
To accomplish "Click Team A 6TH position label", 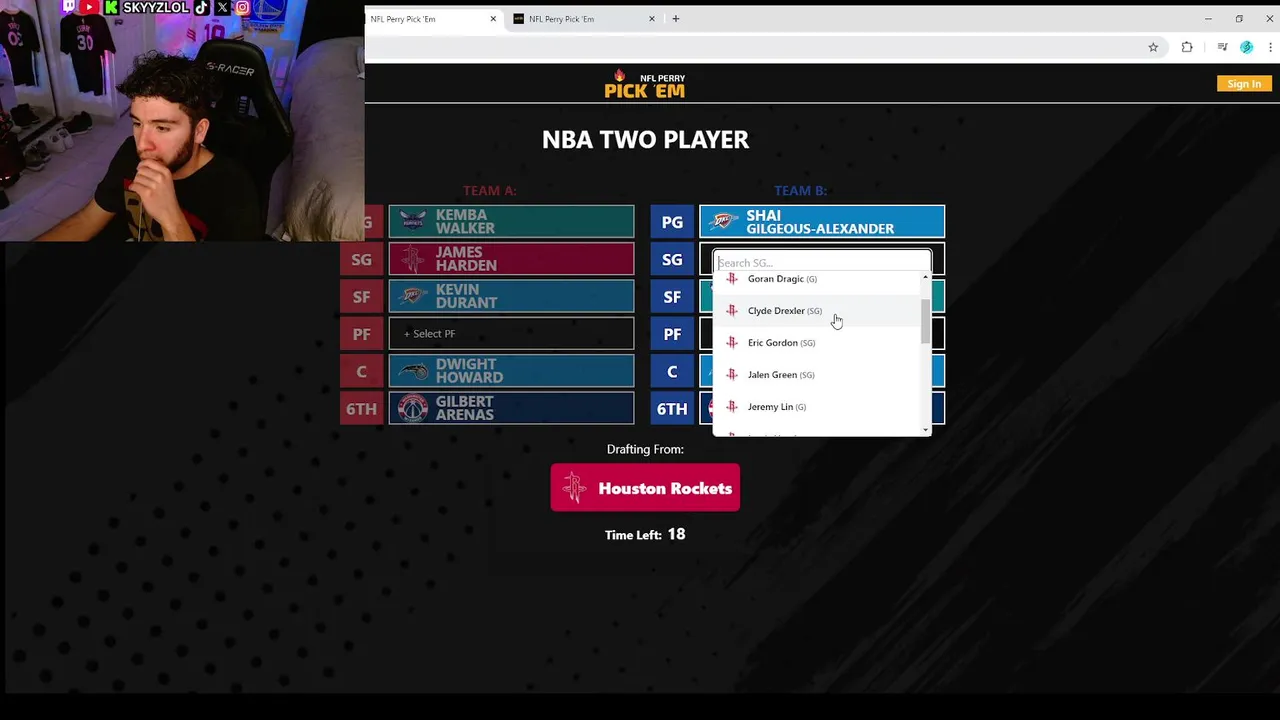I will point(361,408).
